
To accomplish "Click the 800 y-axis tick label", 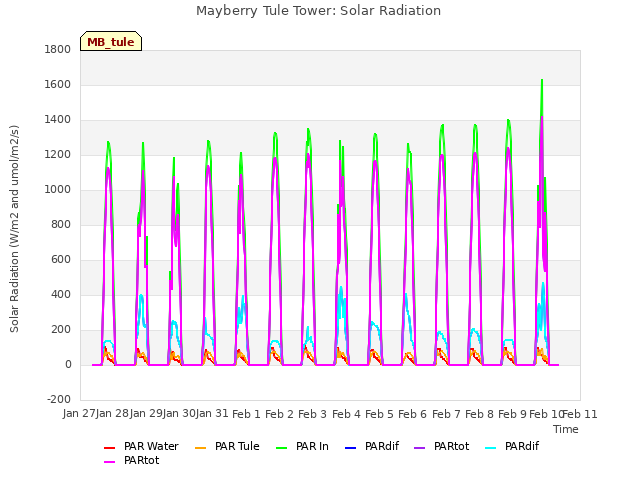I will coord(61,224).
